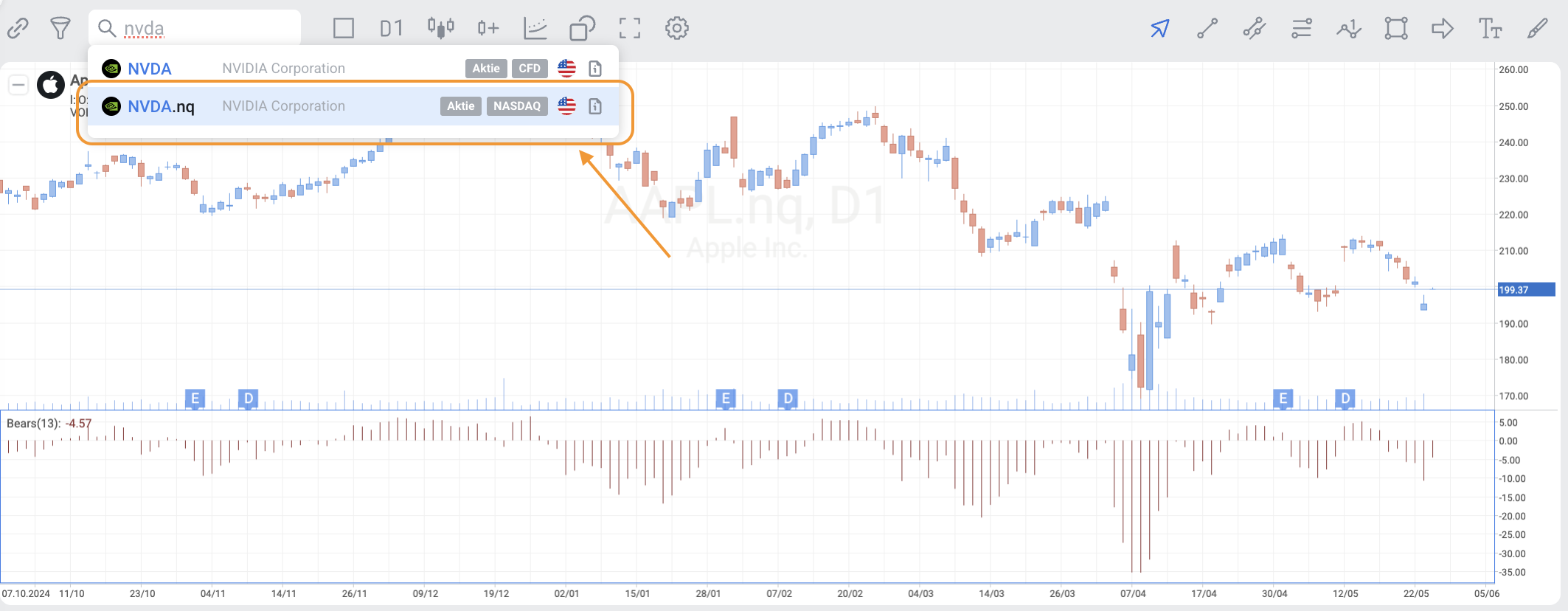
Task: Open info document icon for NVDA.nq
Action: (x=595, y=106)
